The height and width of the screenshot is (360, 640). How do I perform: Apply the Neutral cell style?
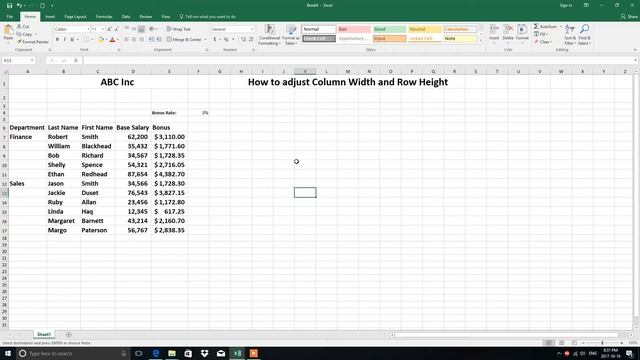point(424,29)
